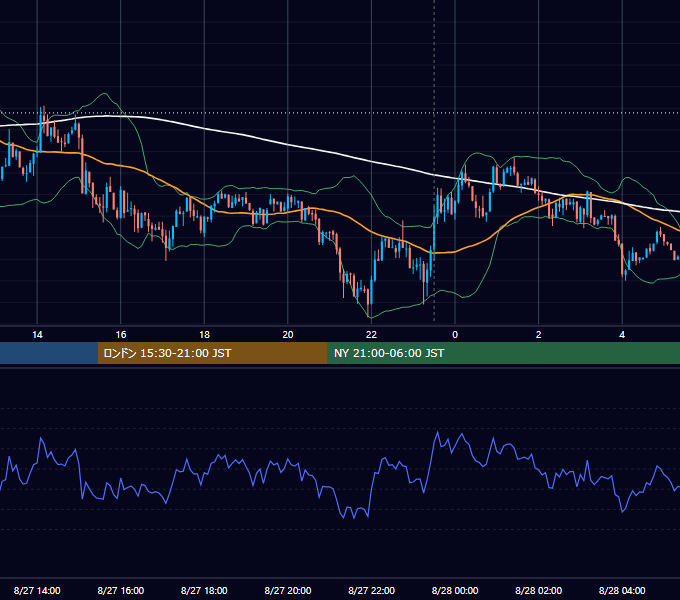This screenshot has height=600, width=680.
Task: Click hour label 18 on the time axis
Action: coord(204,335)
